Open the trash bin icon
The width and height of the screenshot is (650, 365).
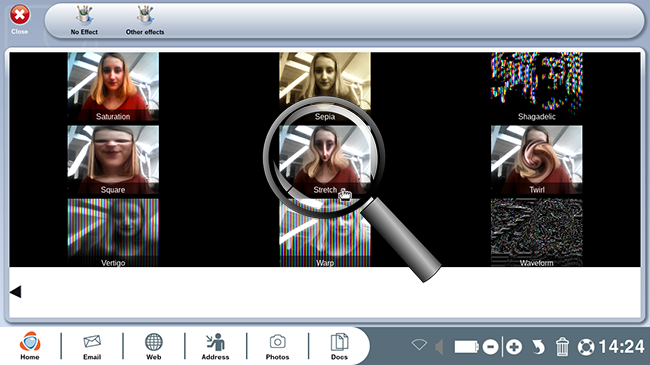click(x=562, y=346)
